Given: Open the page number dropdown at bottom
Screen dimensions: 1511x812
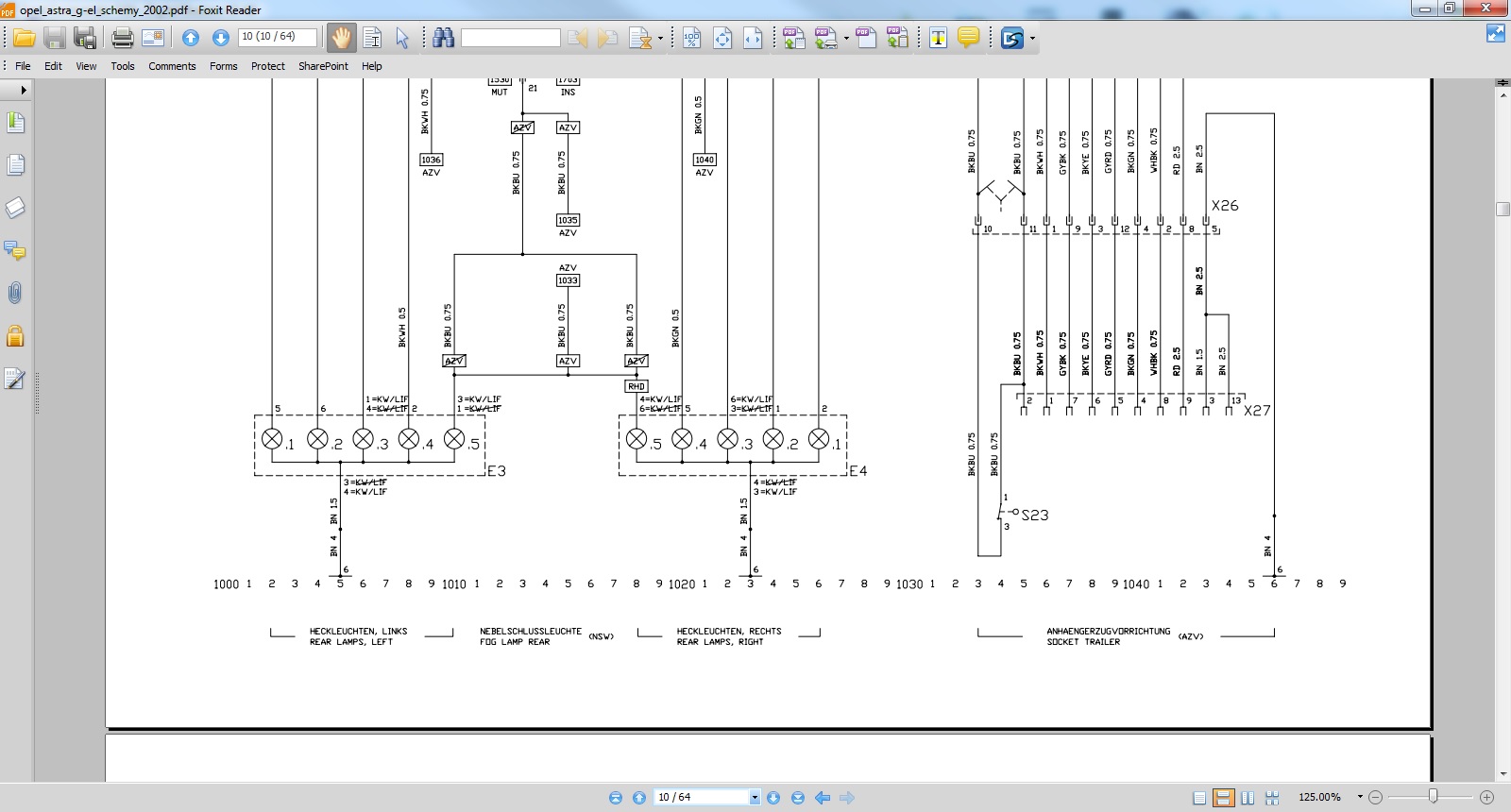Looking at the screenshot, I should (754, 798).
